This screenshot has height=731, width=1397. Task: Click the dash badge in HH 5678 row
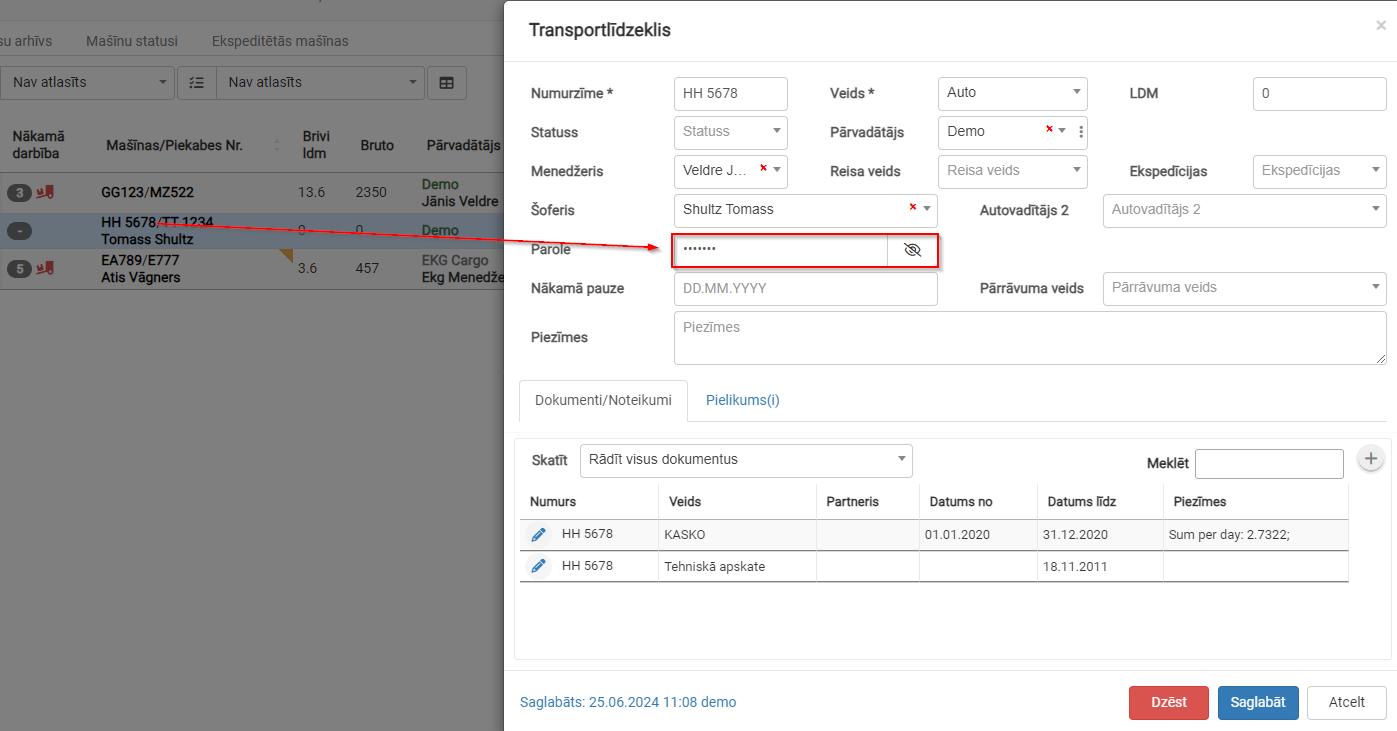[19, 231]
